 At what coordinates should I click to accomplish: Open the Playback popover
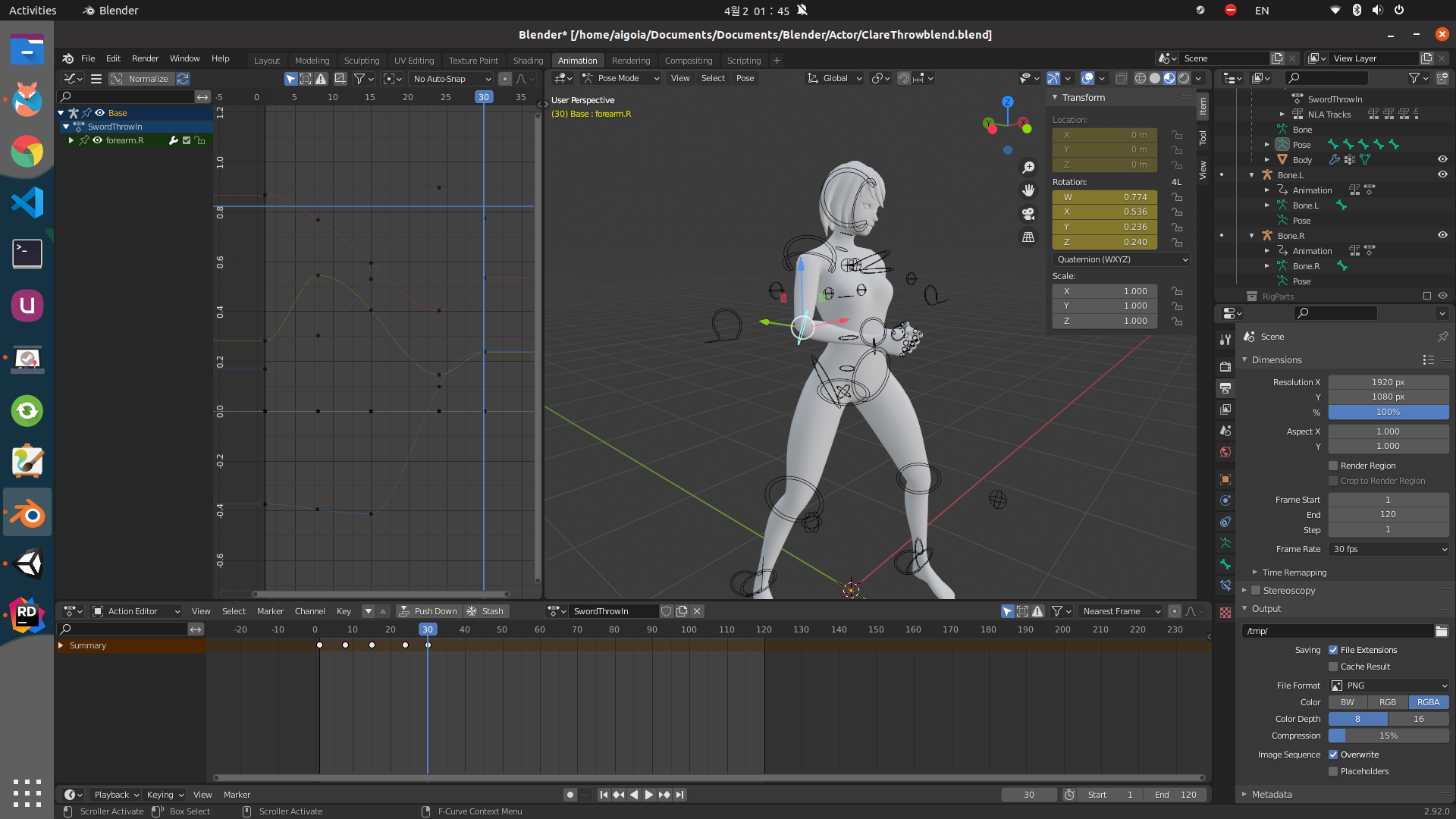[x=116, y=795]
